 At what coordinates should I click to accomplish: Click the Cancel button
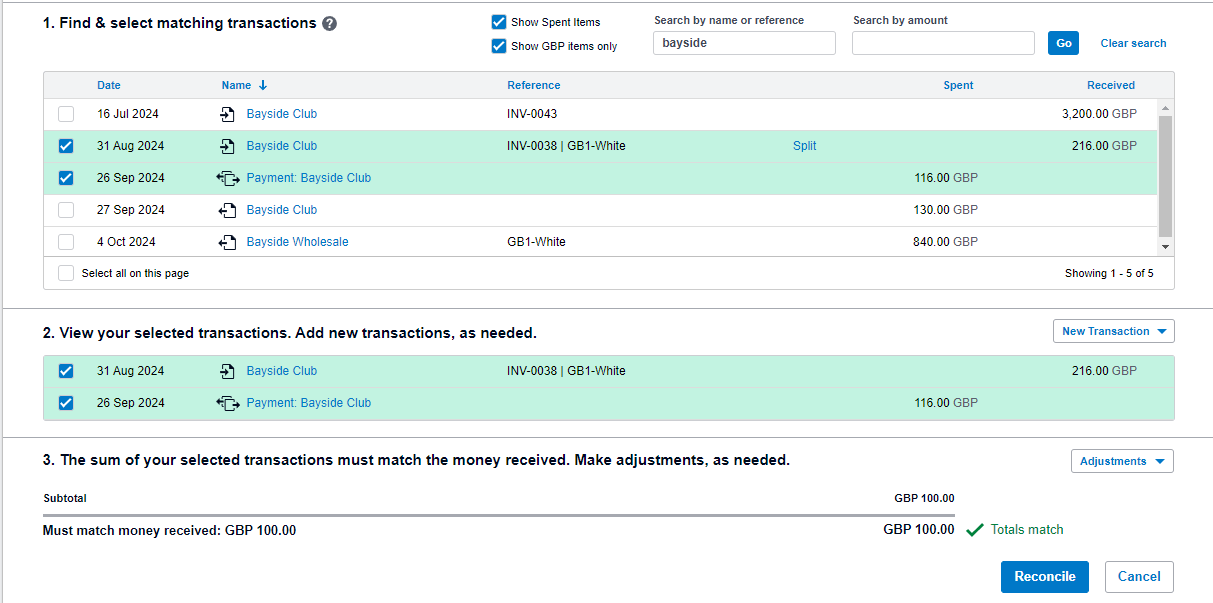pyautogui.click(x=1139, y=576)
